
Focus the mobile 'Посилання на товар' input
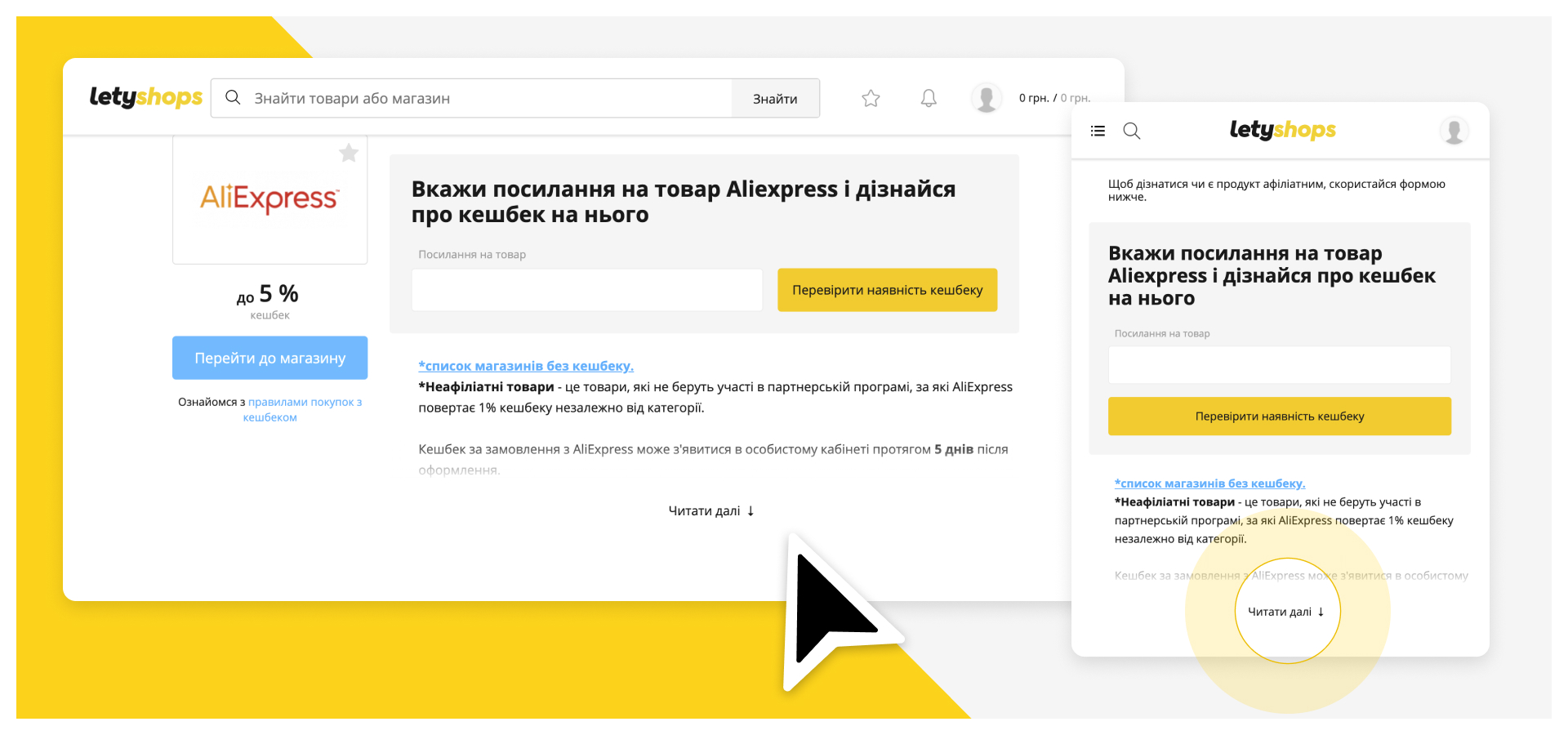[1279, 365]
